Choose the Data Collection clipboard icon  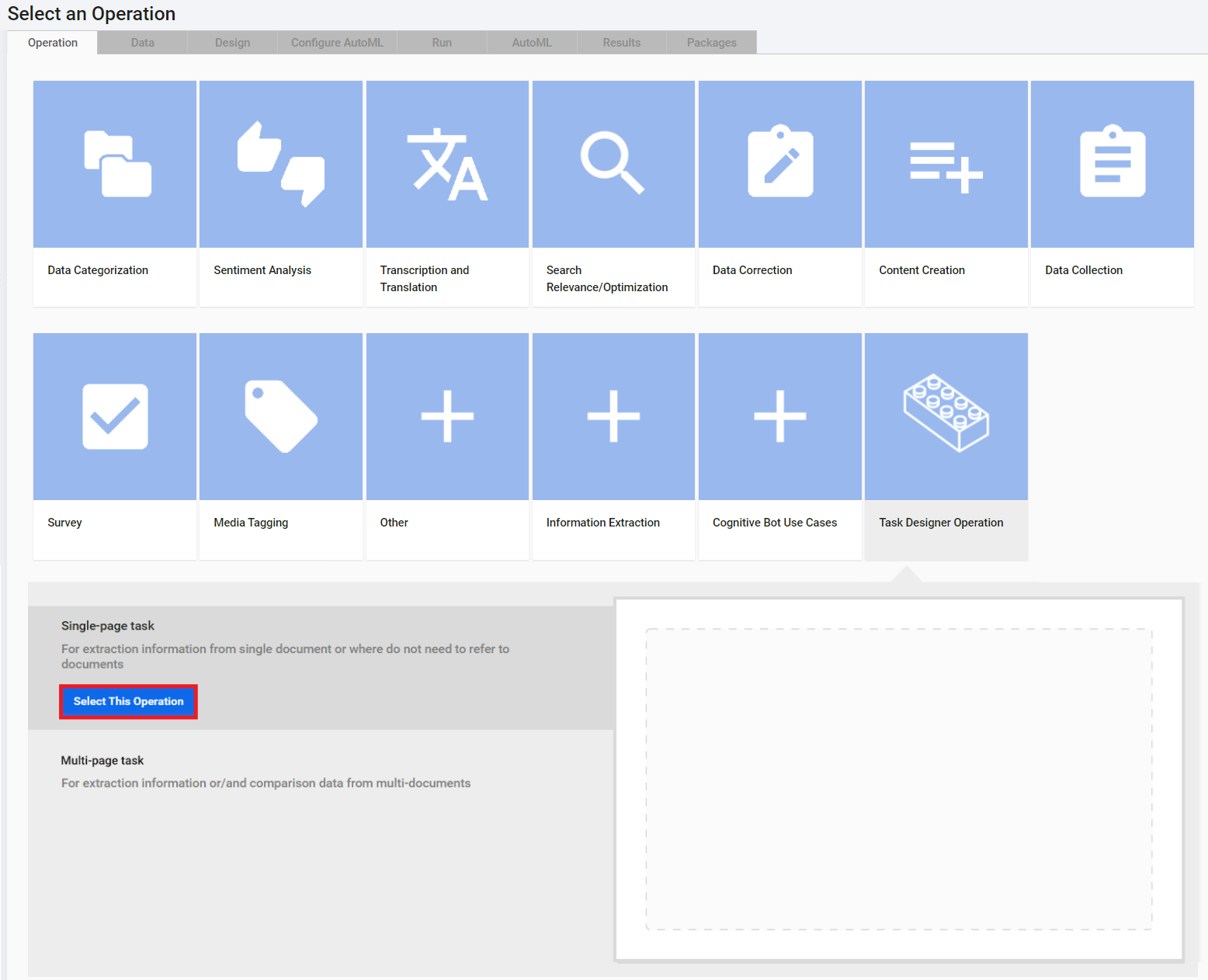(x=1113, y=161)
